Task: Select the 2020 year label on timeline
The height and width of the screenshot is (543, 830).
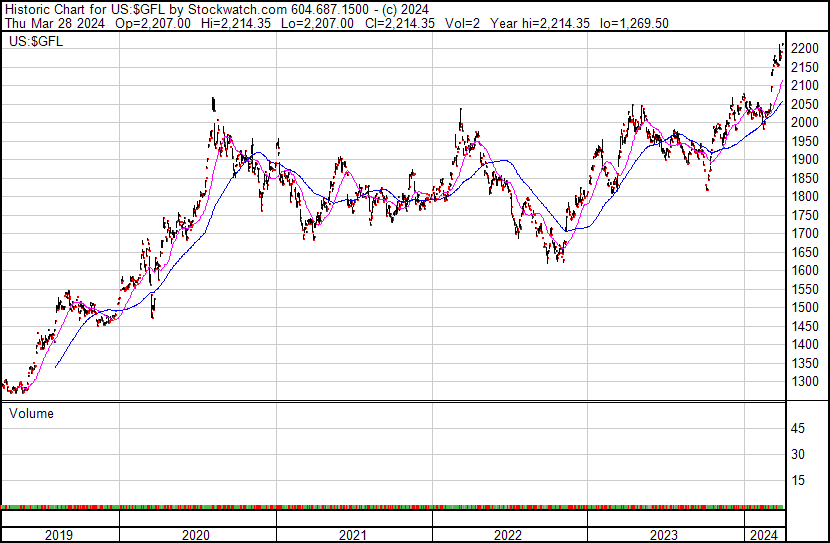Action: coord(197,536)
